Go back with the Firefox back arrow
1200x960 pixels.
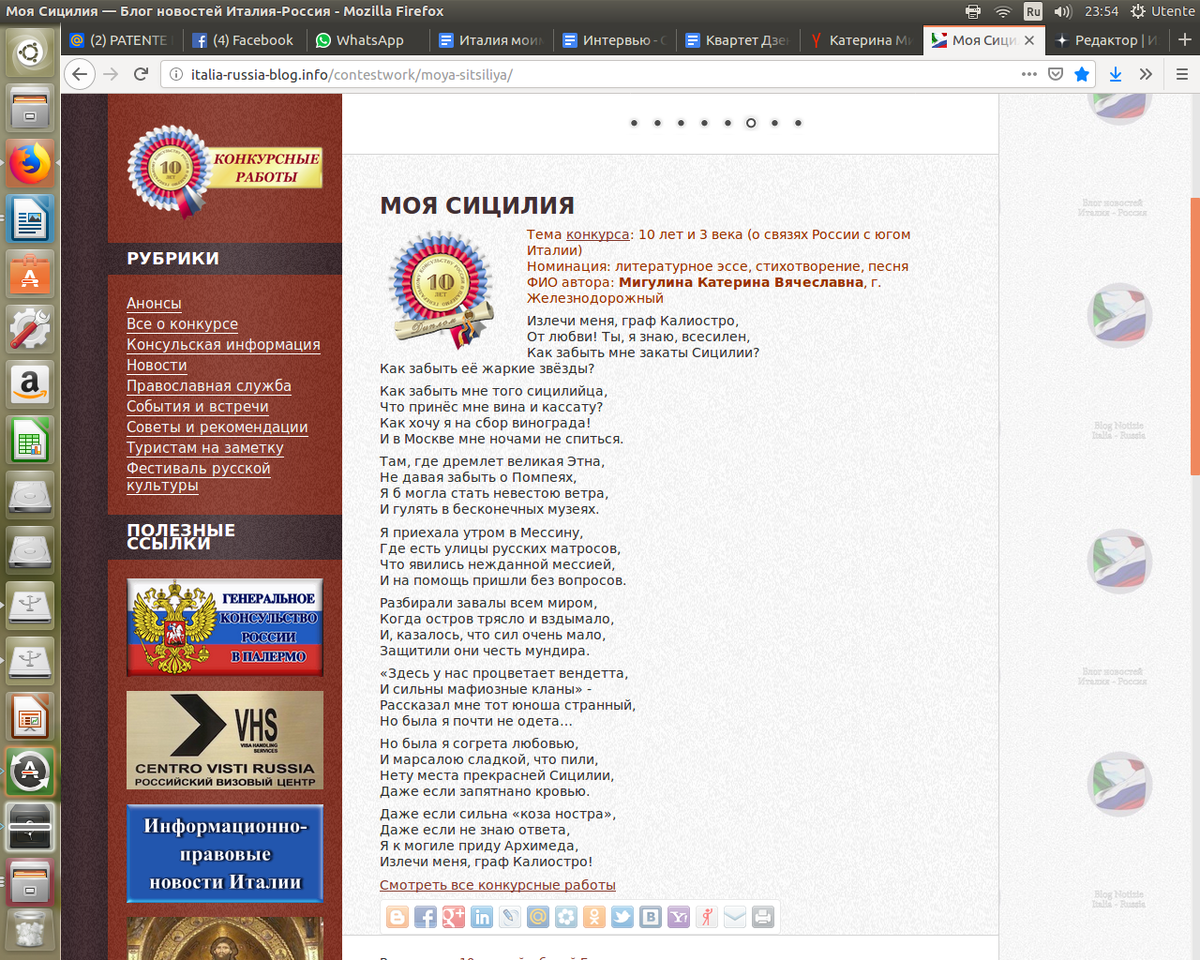[80, 74]
